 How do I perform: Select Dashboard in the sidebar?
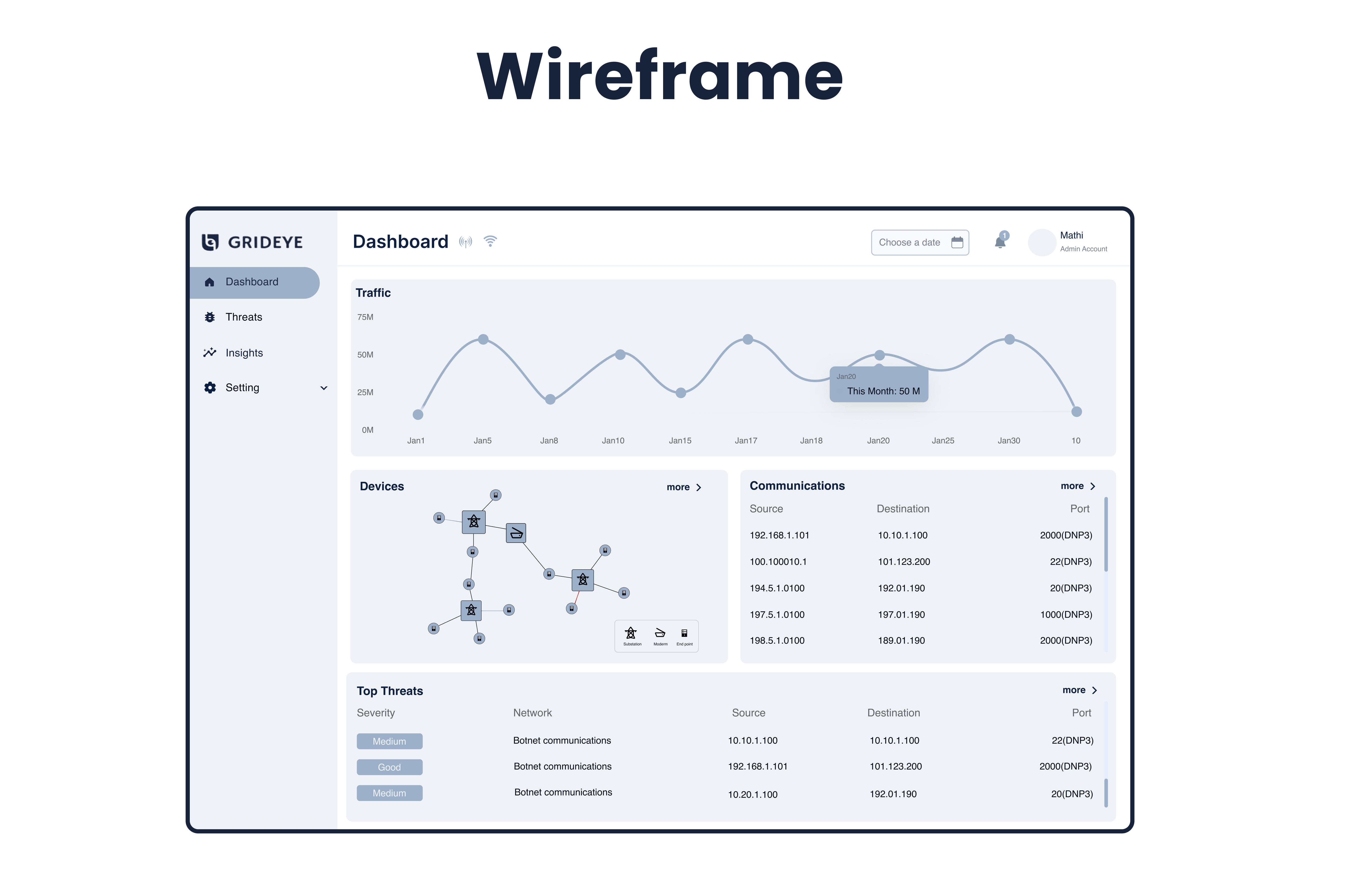pyautogui.click(x=252, y=282)
